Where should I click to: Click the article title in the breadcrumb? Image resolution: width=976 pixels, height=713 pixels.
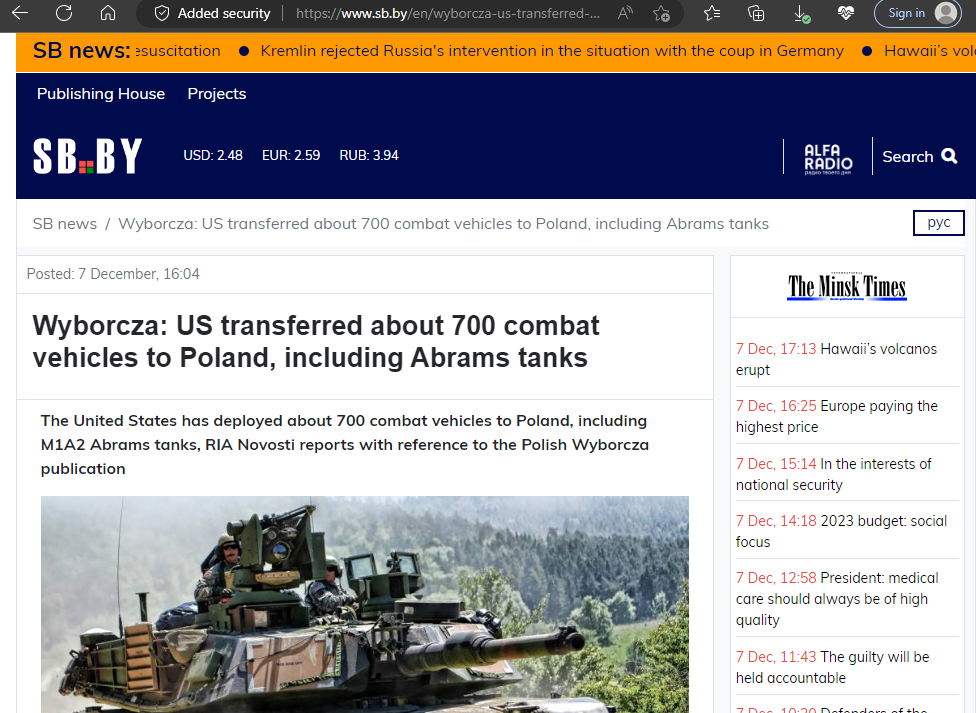[443, 224]
